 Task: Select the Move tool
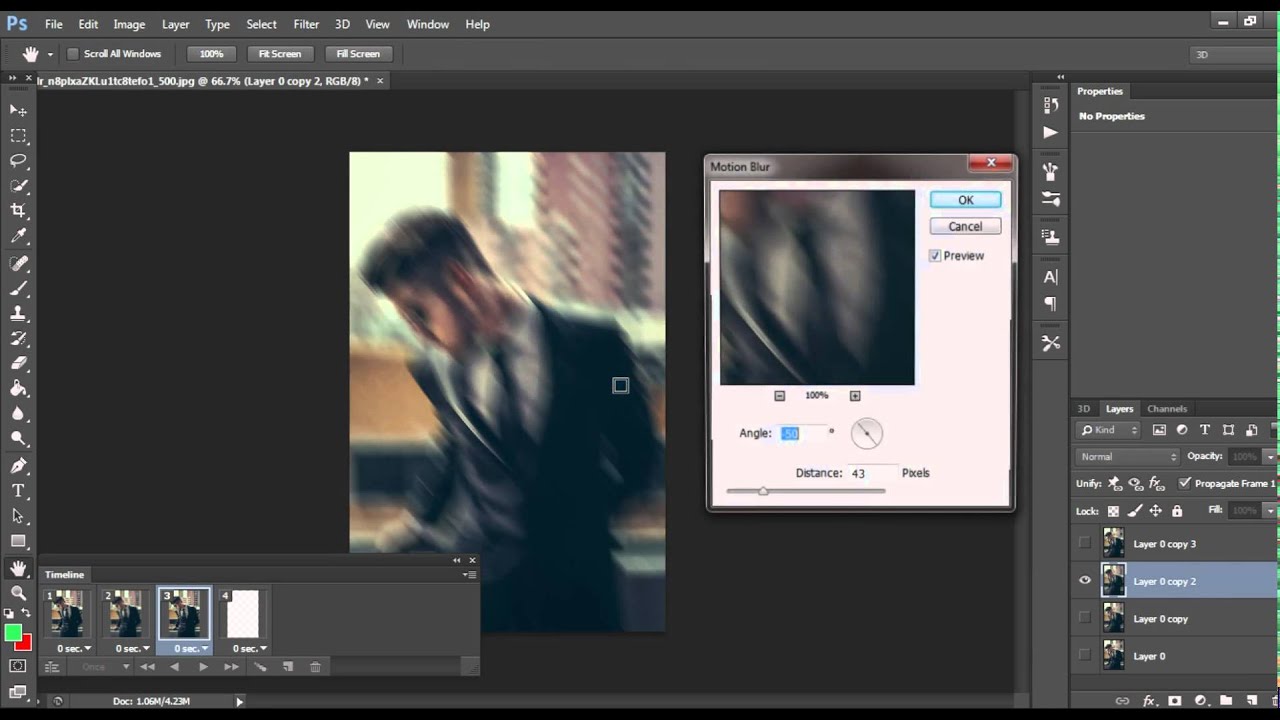point(18,110)
